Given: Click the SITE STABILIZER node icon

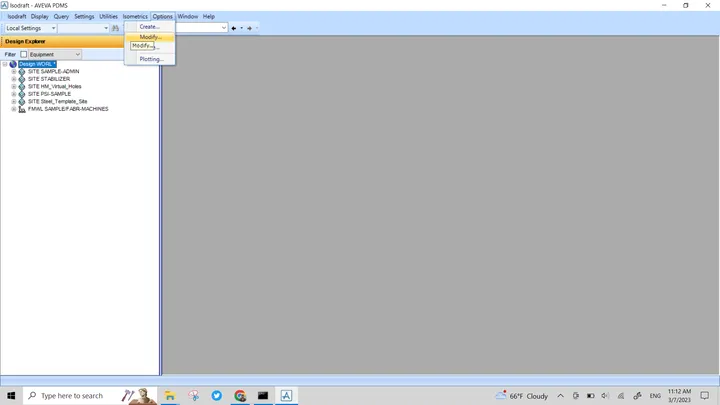Looking at the screenshot, I should [22, 79].
